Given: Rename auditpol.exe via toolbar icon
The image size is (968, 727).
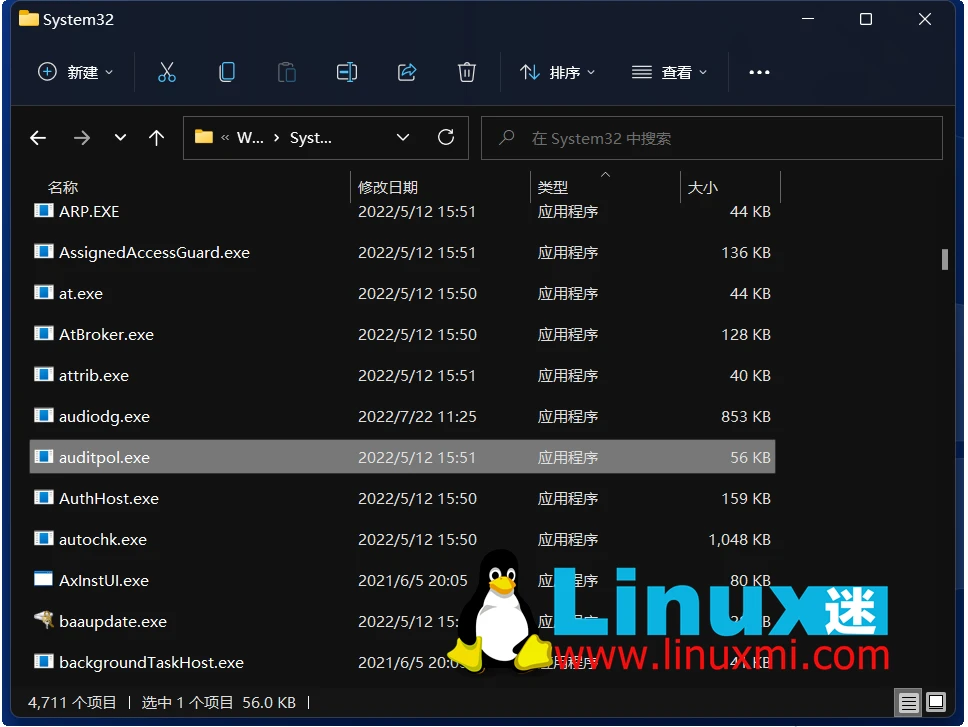Looking at the screenshot, I should (347, 72).
